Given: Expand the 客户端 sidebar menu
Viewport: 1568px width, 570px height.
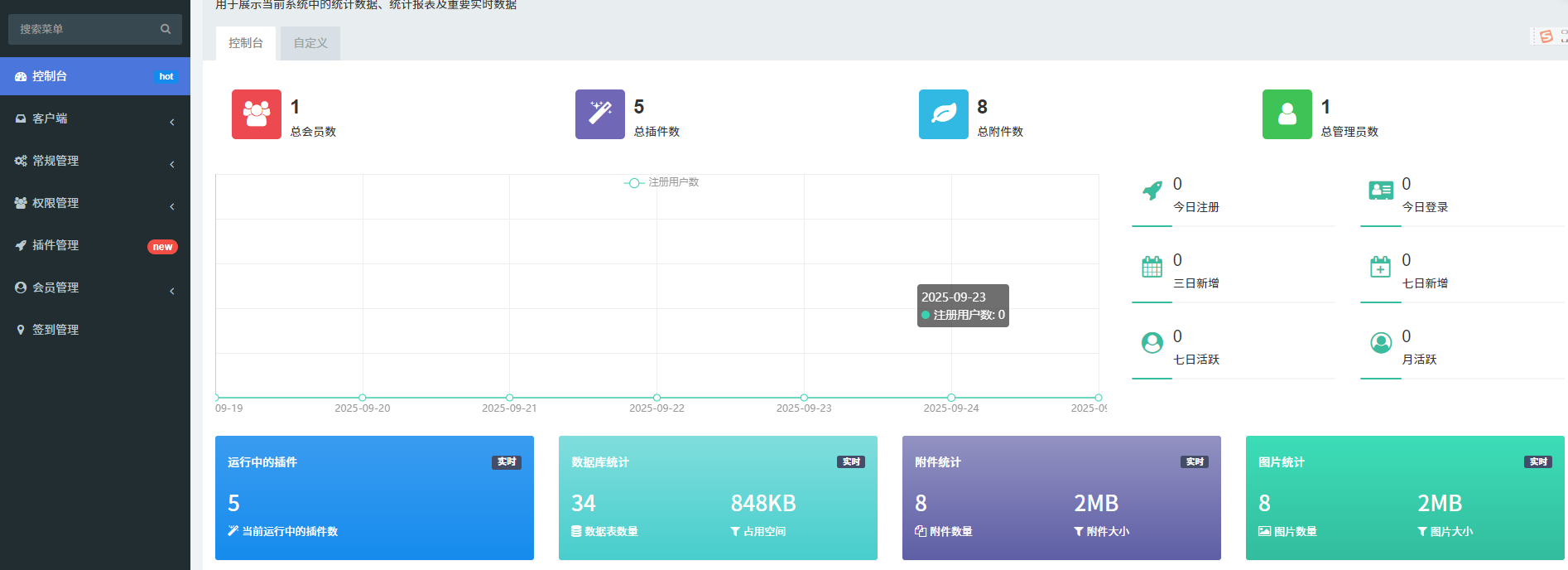Looking at the screenshot, I should tap(95, 118).
